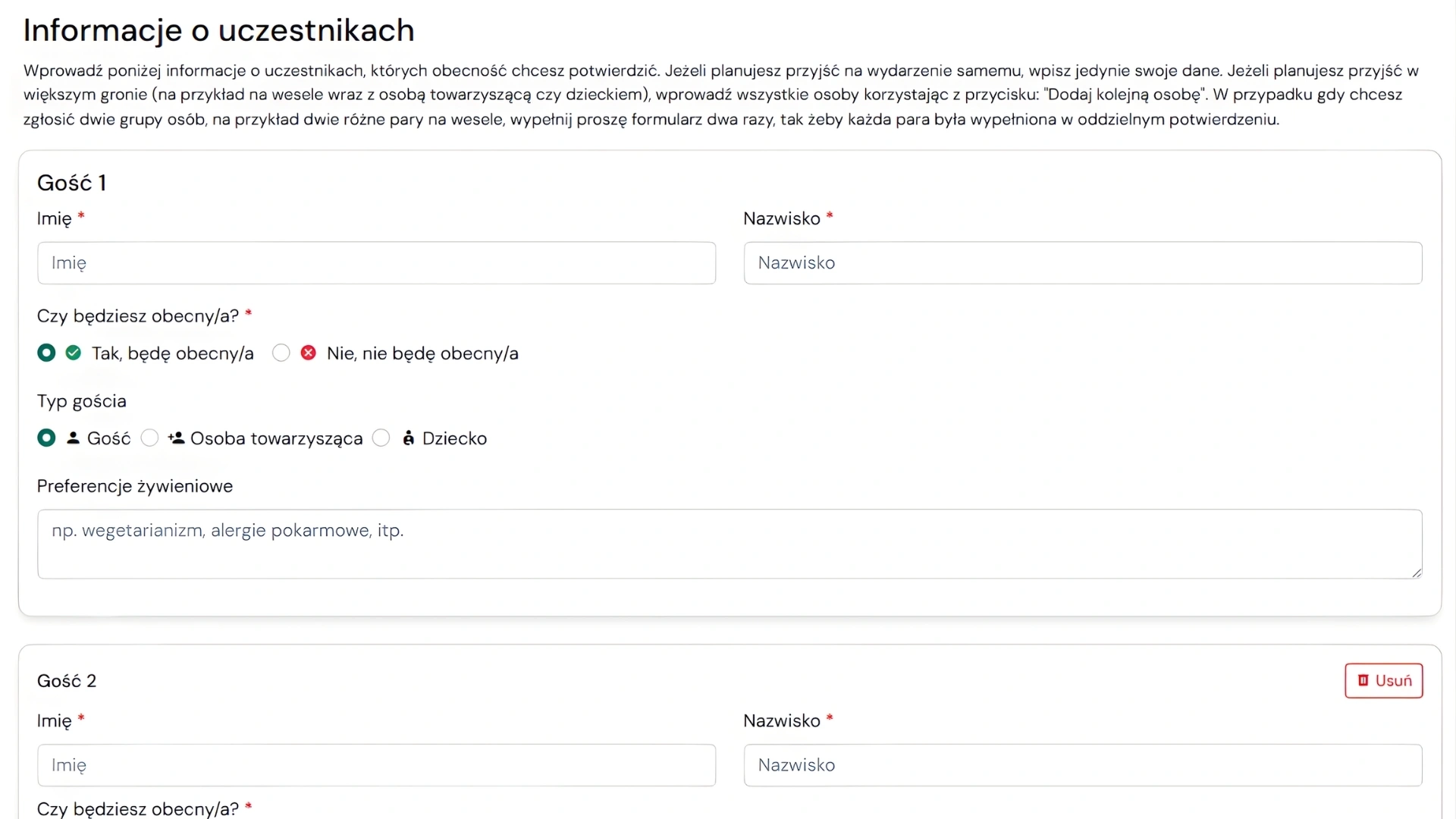Image resolution: width=1456 pixels, height=819 pixels.
Task: Focus the Nazwisko field for Gość 2
Action: coord(1082,765)
